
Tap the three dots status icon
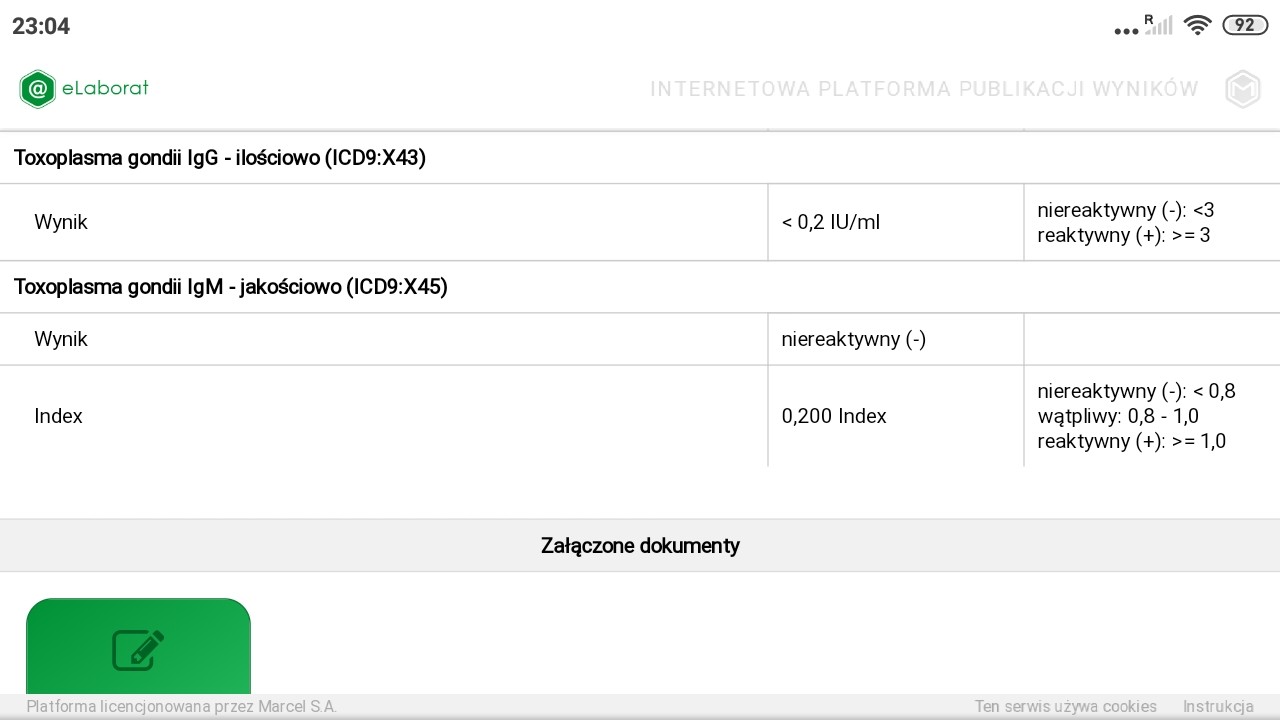click(1126, 30)
